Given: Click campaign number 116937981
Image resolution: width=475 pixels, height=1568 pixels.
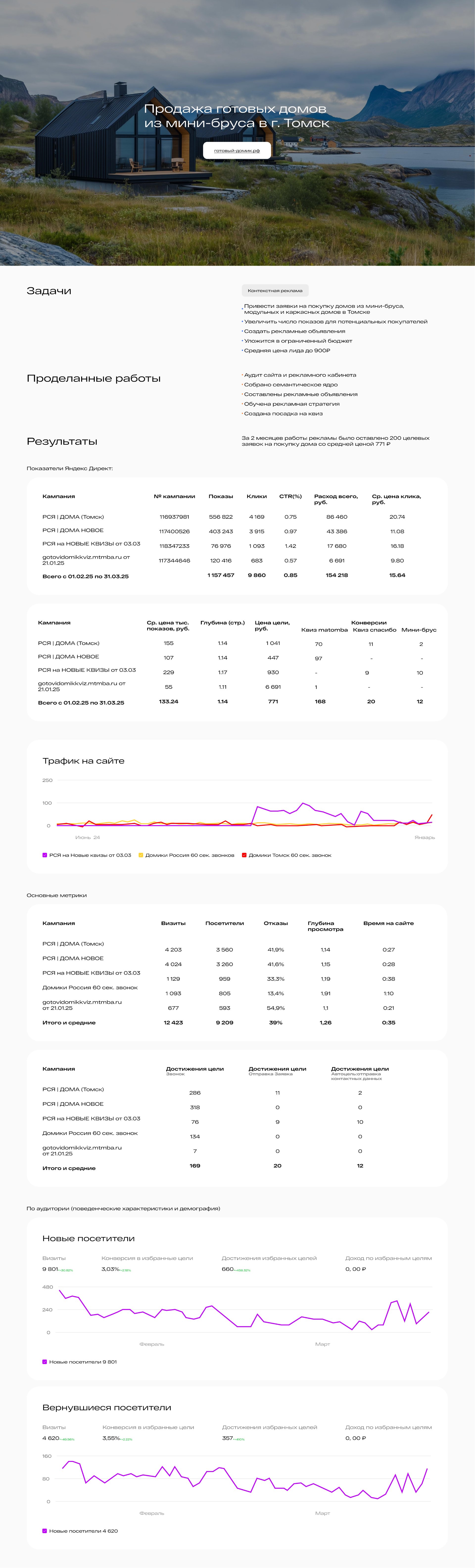Looking at the screenshot, I should [x=174, y=517].
